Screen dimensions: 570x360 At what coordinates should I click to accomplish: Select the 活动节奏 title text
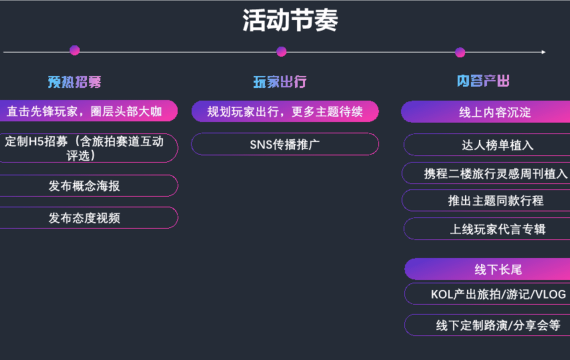click(290, 20)
